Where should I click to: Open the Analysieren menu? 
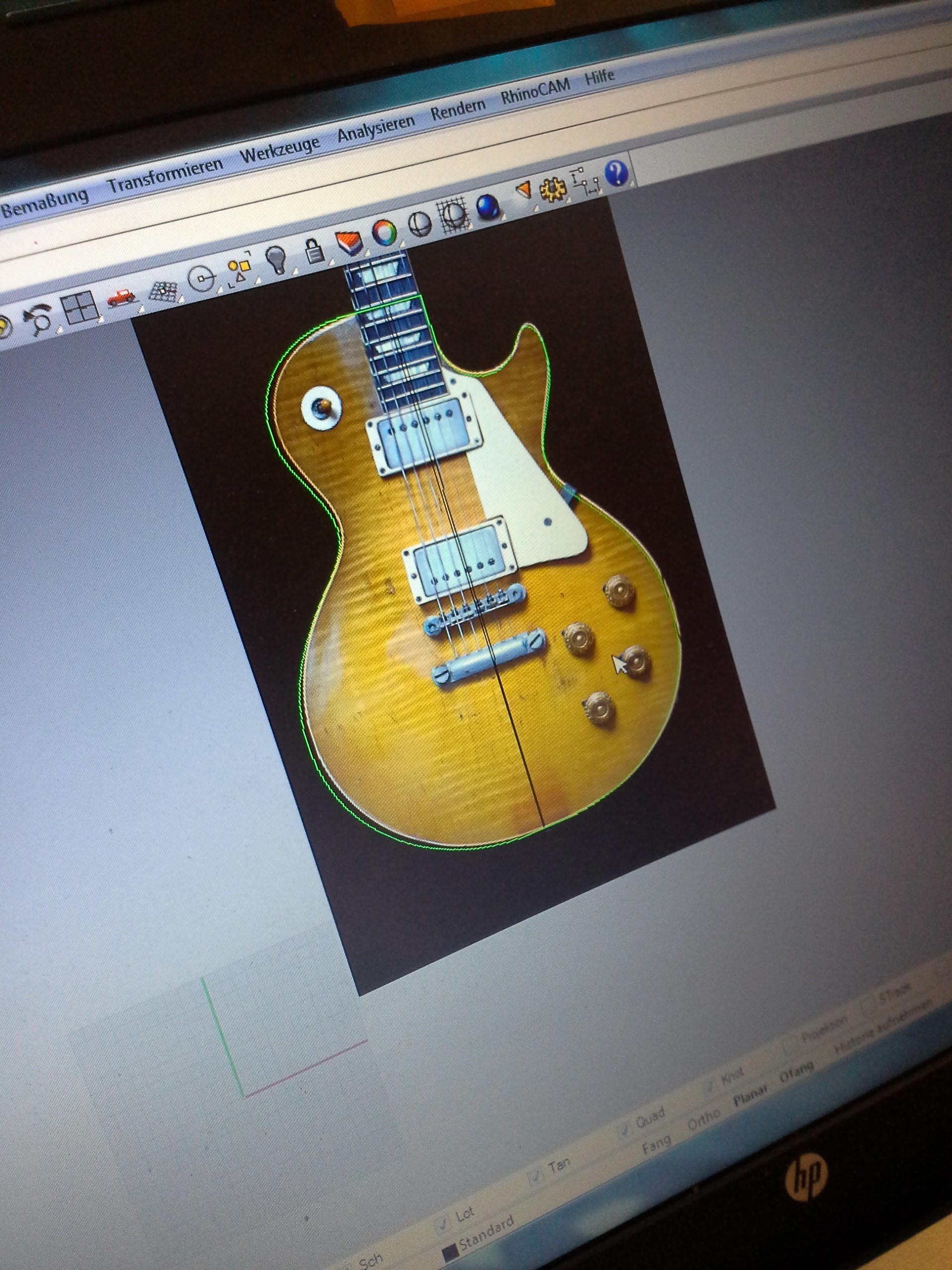coord(376,127)
